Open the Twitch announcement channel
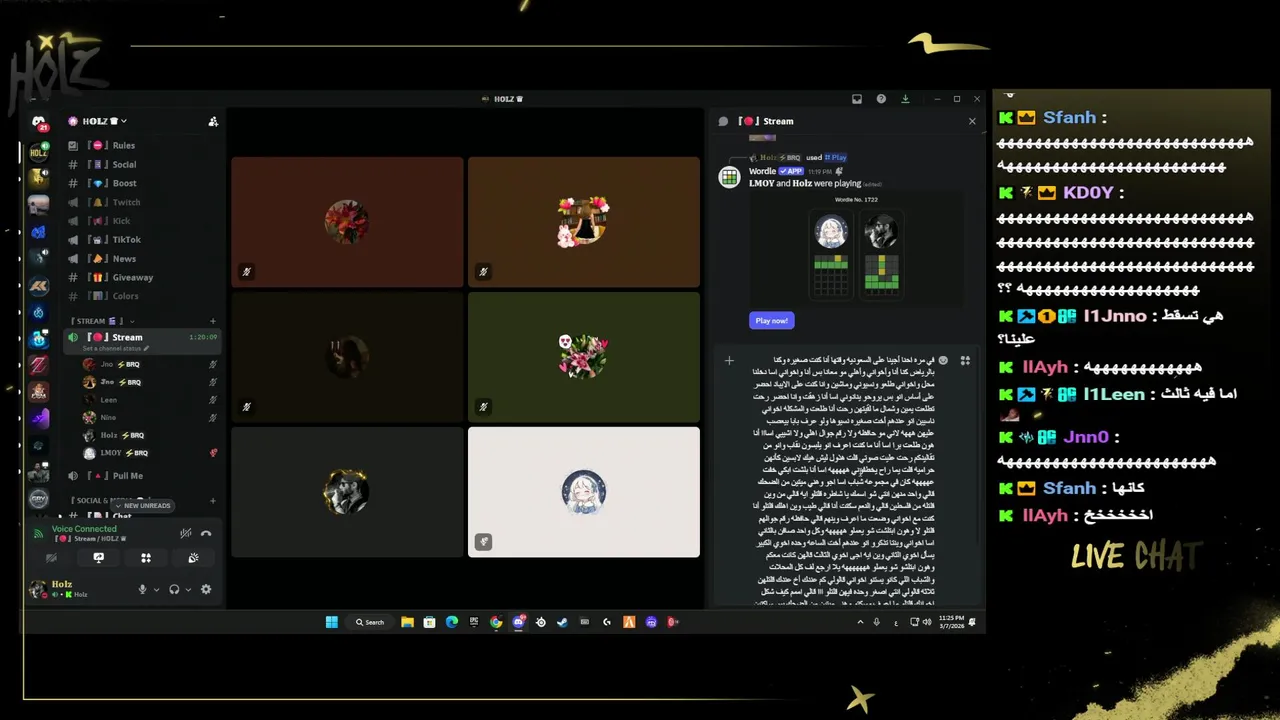The image size is (1280, 720). (x=142, y=202)
